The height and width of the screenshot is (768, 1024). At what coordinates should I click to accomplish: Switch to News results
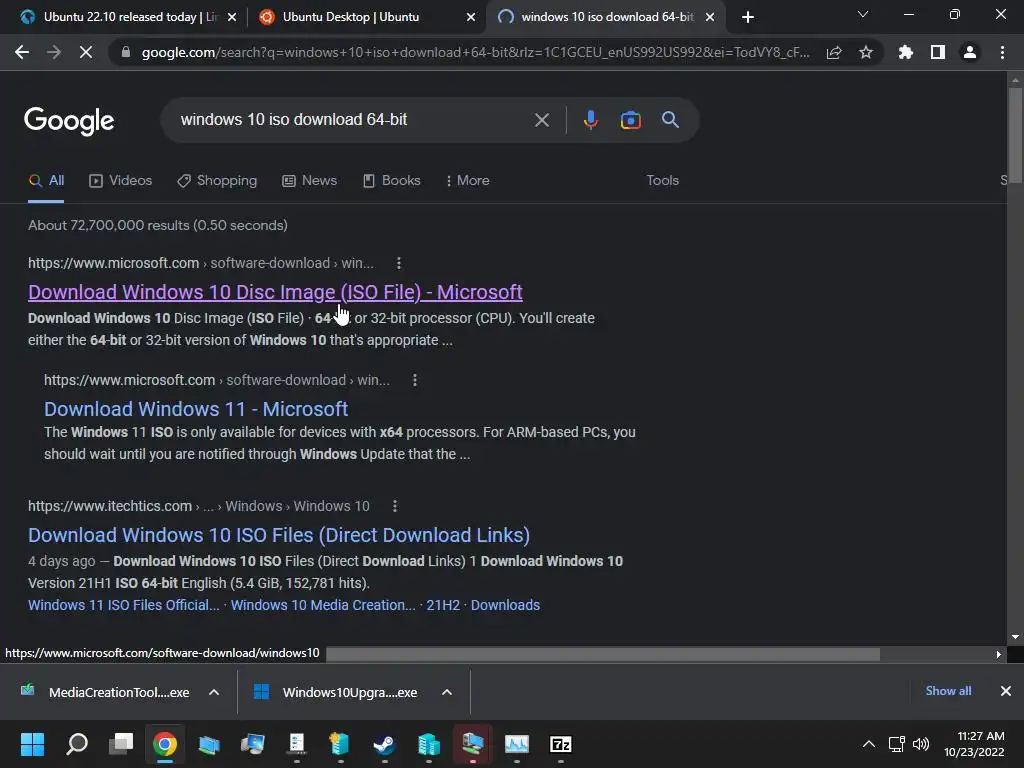coord(310,181)
